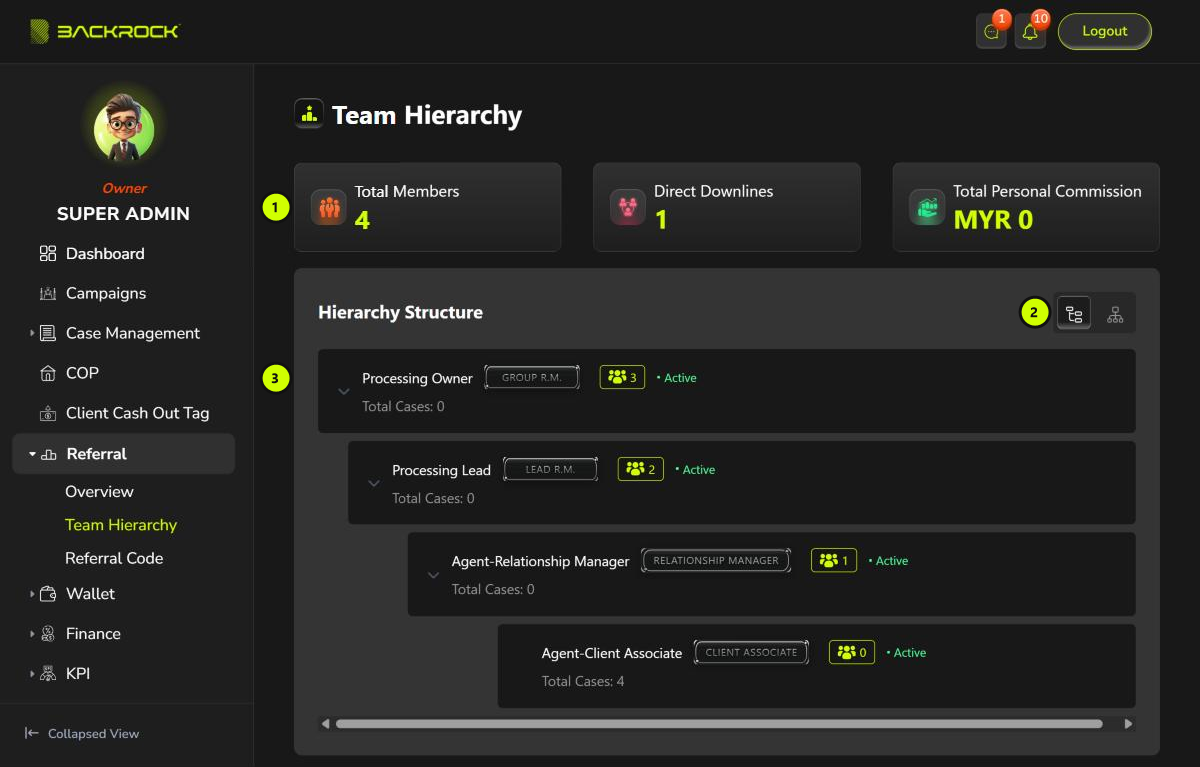Click the Finance icon in sidebar
This screenshot has height=767, width=1200.
48,634
